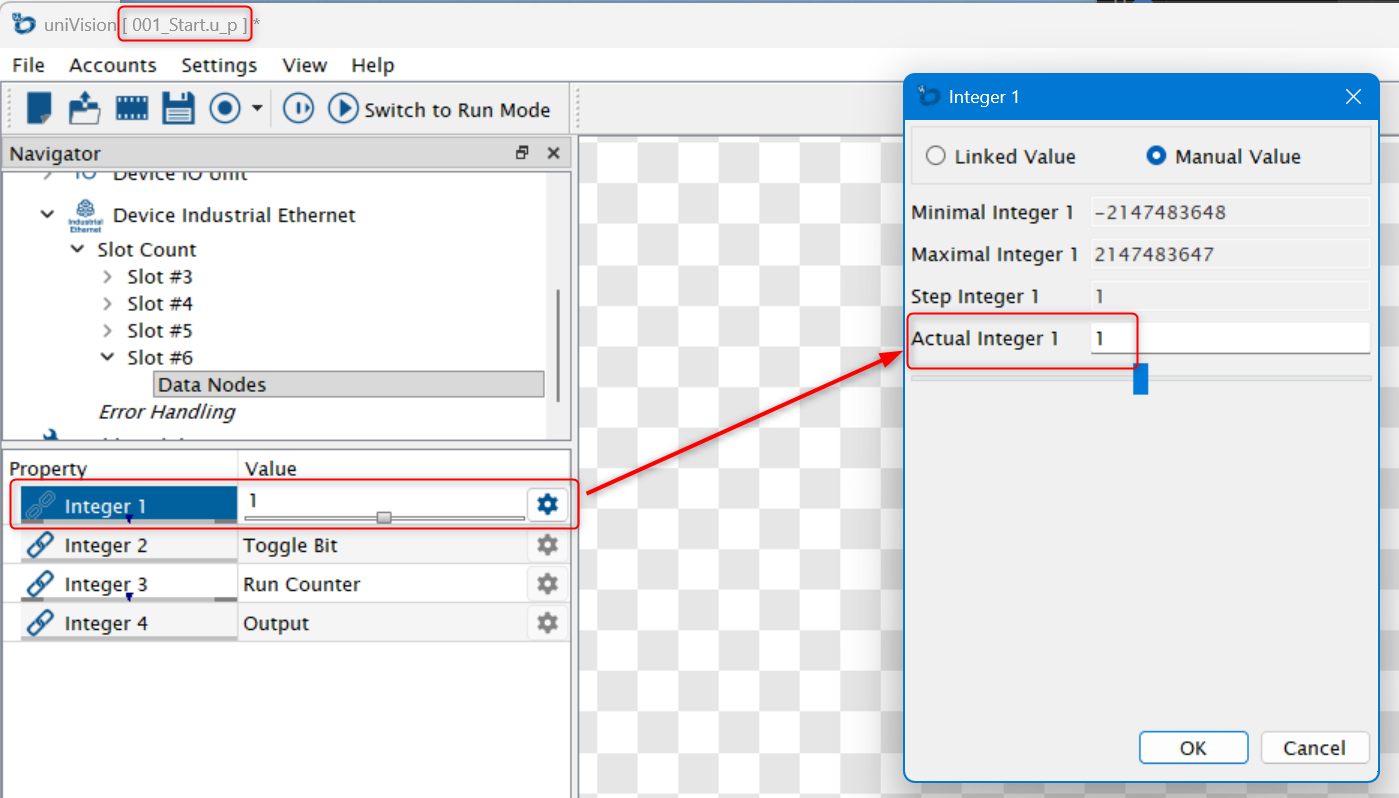Screen dimensions: 1399x798
Task: Click OK in Integer 1 dialog
Action: [x=1193, y=748]
